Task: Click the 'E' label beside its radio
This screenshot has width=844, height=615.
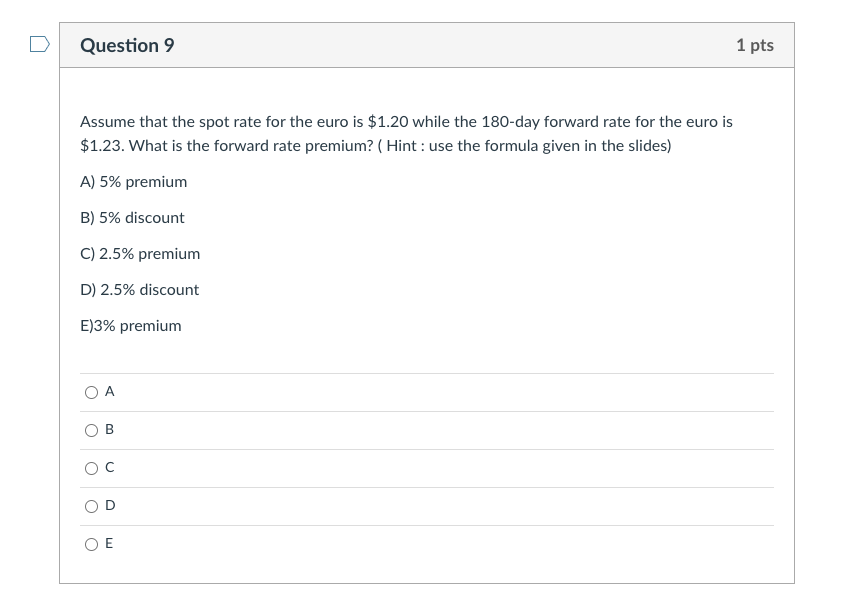Action: 110,544
